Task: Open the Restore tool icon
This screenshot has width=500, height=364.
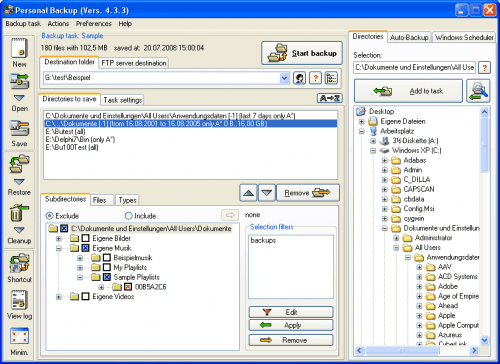Action: [19, 164]
